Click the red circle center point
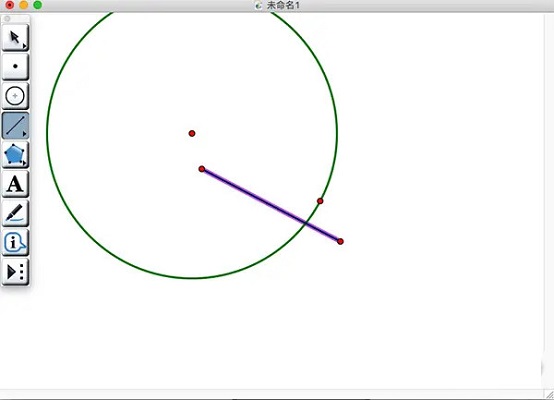 tap(192, 133)
